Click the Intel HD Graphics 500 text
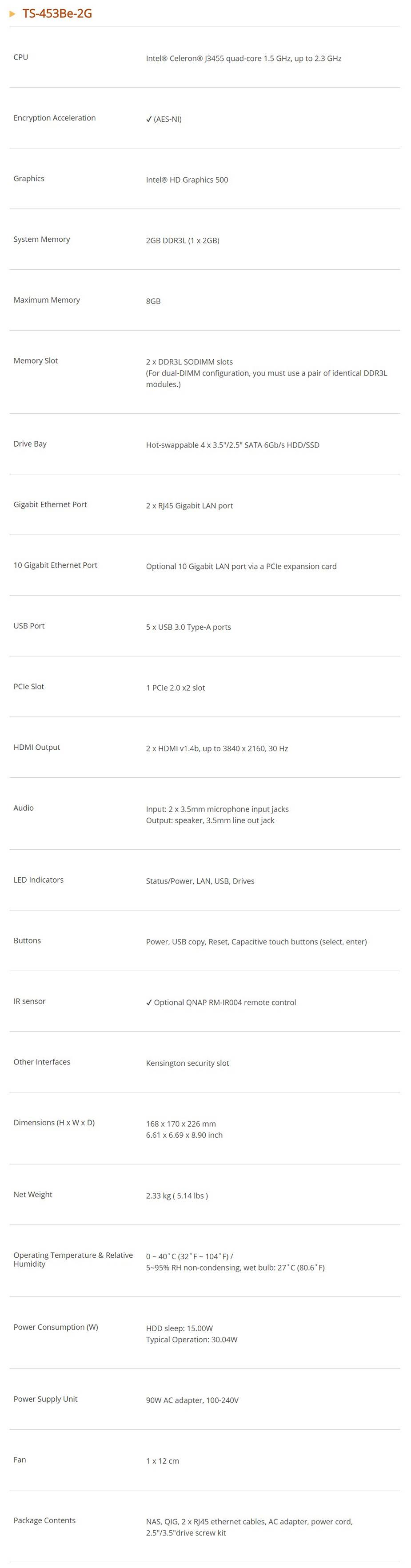The height and width of the screenshot is (1568, 411). 187,180
